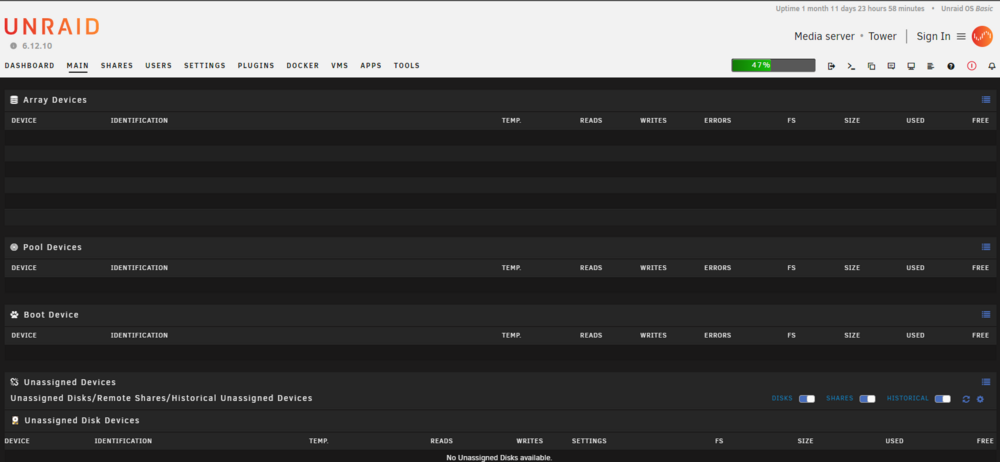Open the Shares tab
Viewport: 1000px width, 462px height.
click(x=117, y=66)
